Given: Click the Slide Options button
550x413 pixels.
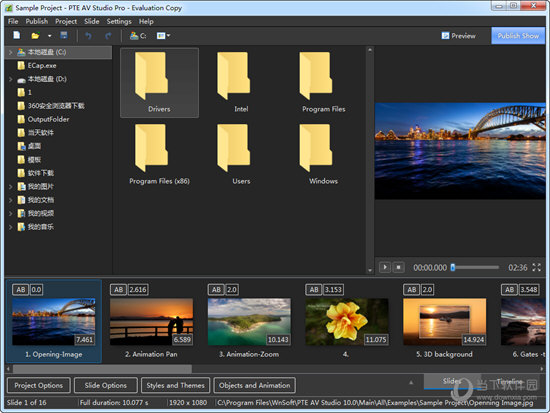Looking at the screenshot, I should (x=106, y=385).
